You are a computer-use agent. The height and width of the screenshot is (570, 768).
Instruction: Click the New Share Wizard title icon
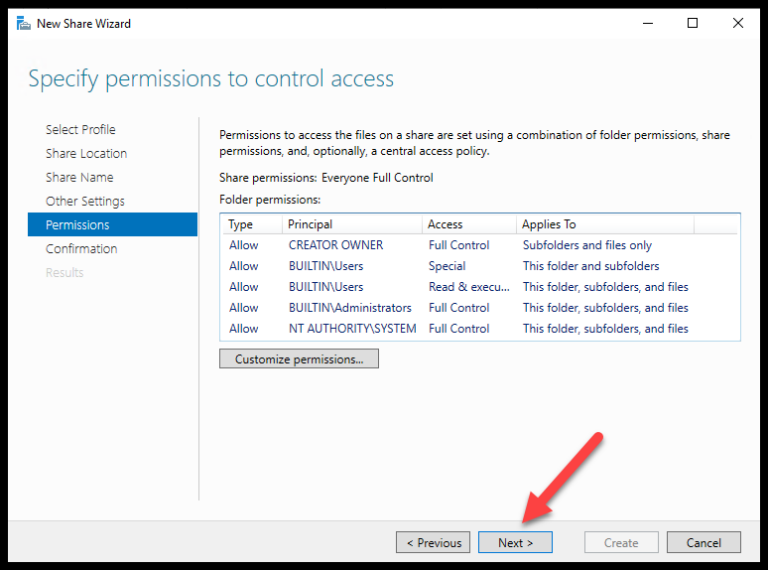pyautogui.click(x=23, y=23)
